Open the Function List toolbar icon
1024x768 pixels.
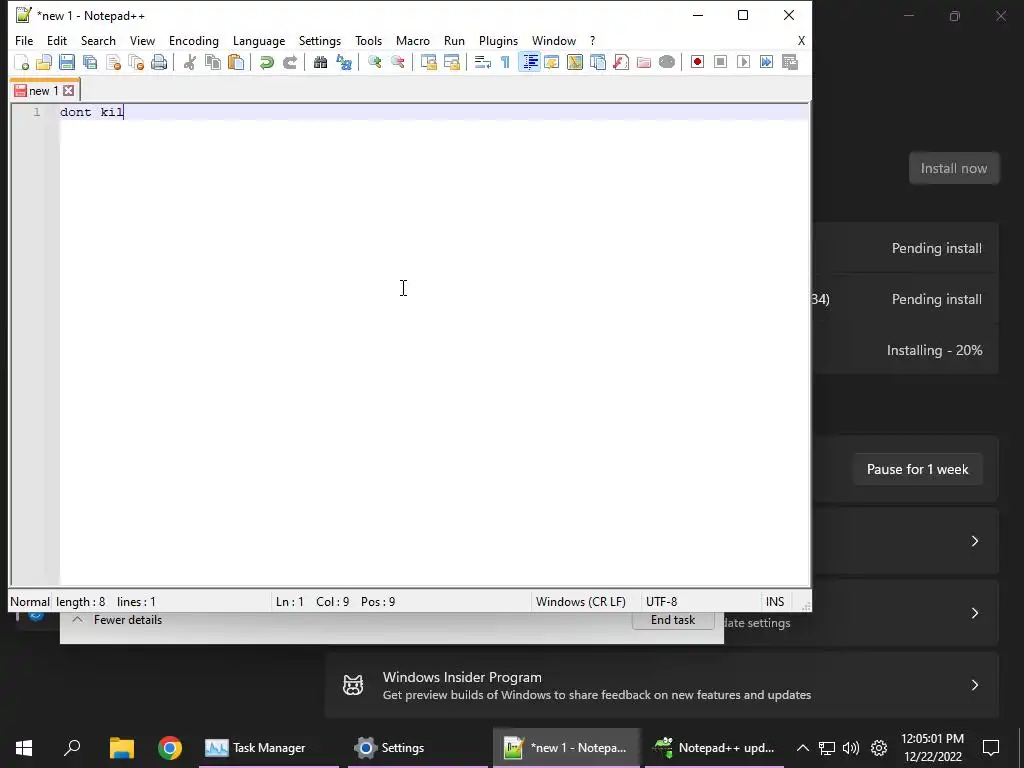[621, 62]
